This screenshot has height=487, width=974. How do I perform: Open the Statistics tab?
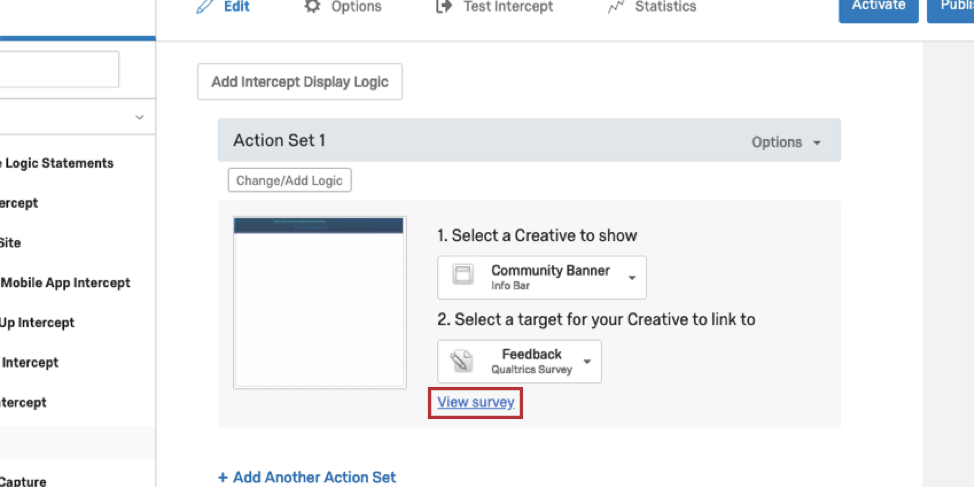pos(664,7)
